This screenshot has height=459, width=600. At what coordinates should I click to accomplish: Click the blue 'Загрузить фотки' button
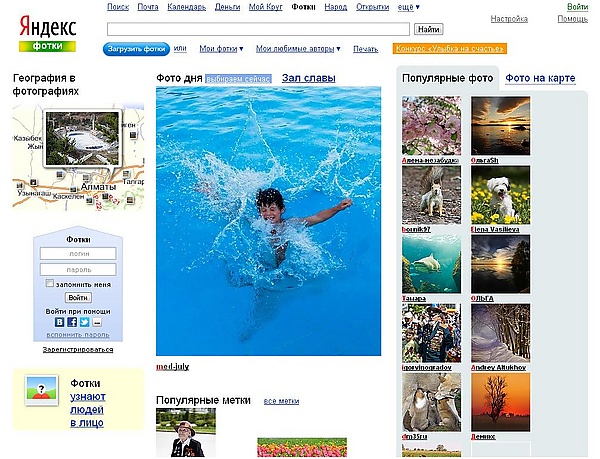pyautogui.click(x=136, y=49)
